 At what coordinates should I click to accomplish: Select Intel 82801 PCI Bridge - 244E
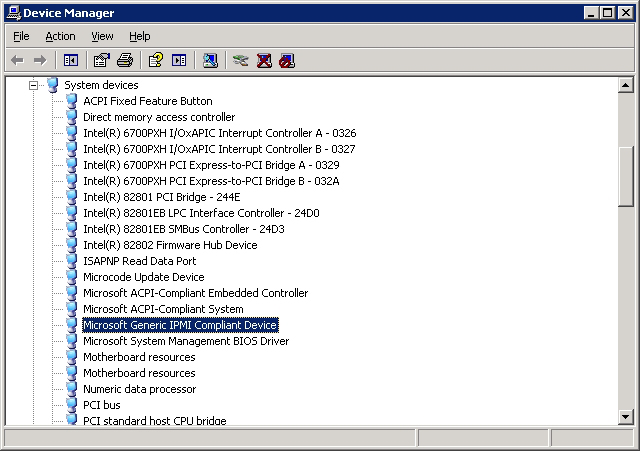pos(162,197)
